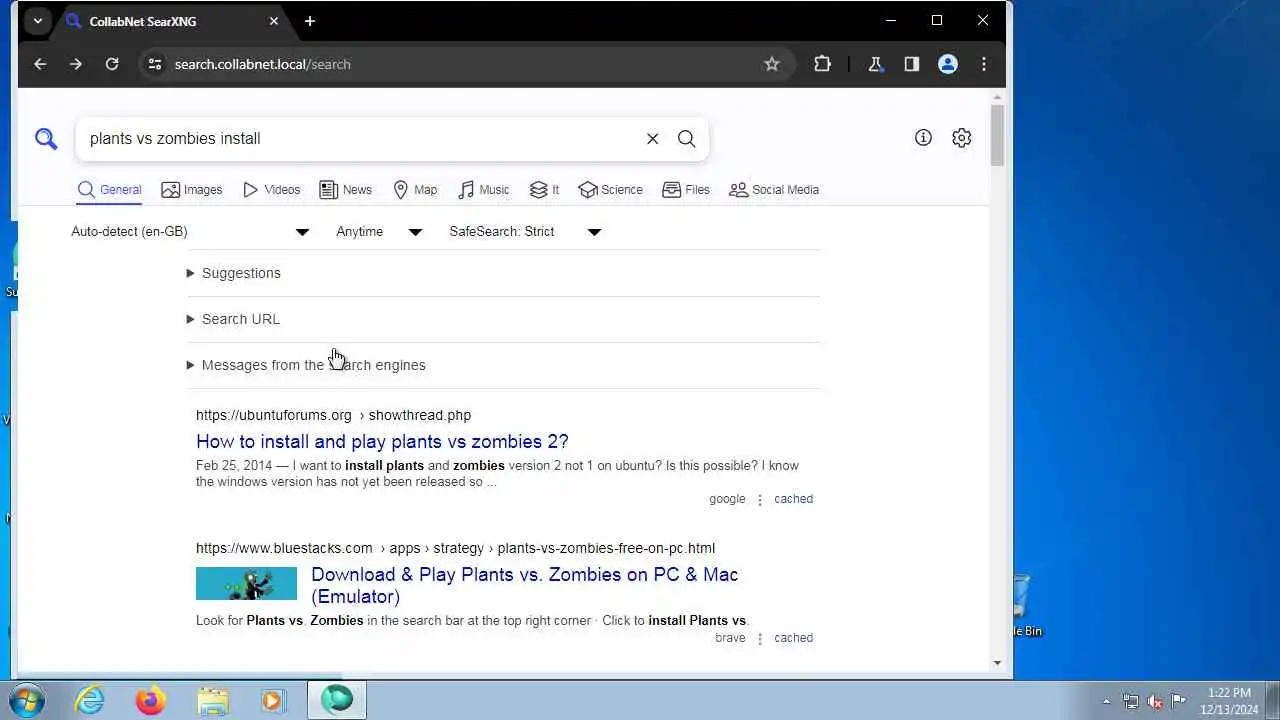
Task: Open the SearXNG about info icon
Action: 923,138
